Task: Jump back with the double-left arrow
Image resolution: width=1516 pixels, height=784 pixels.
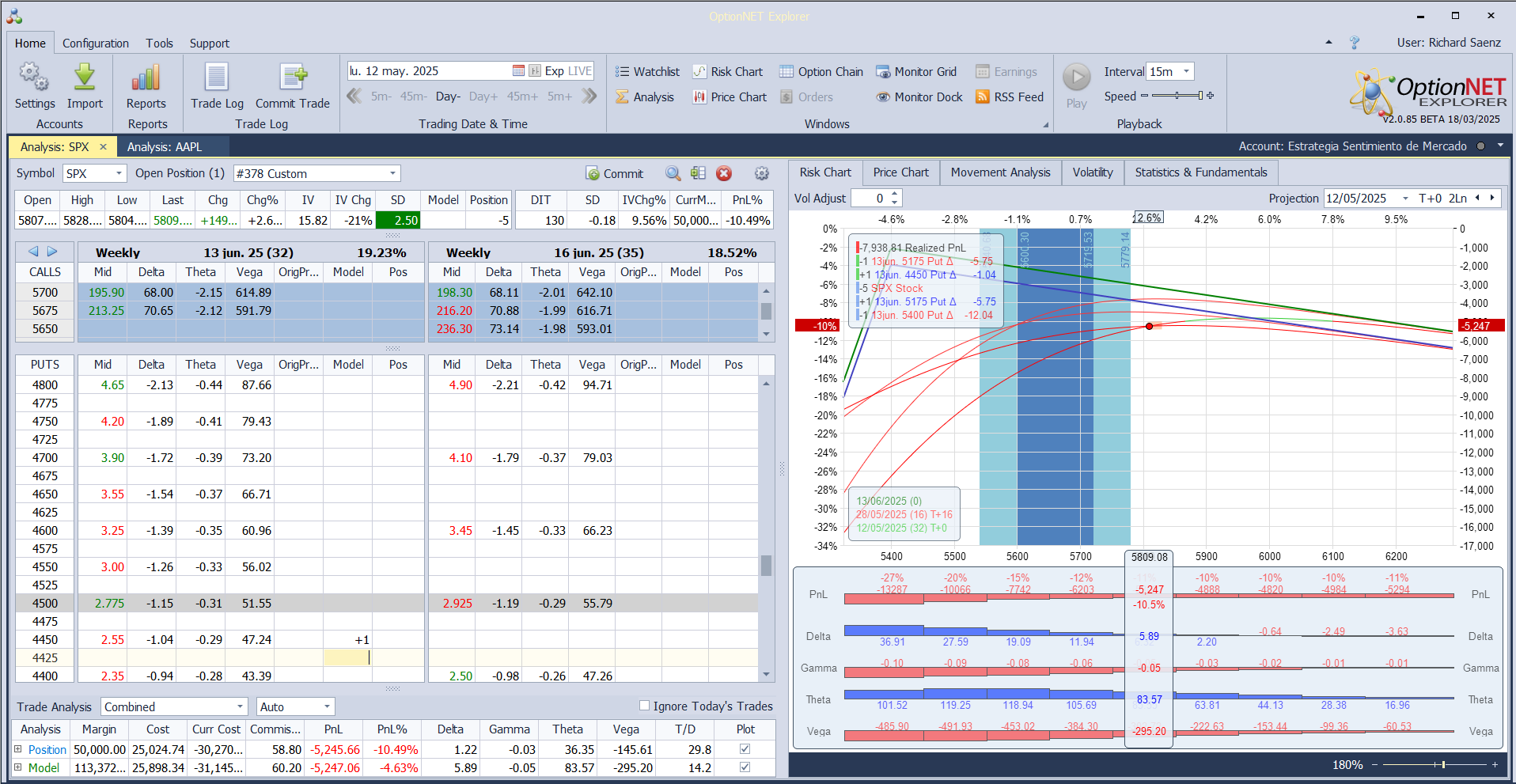Action: pyautogui.click(x=354, y=97)
